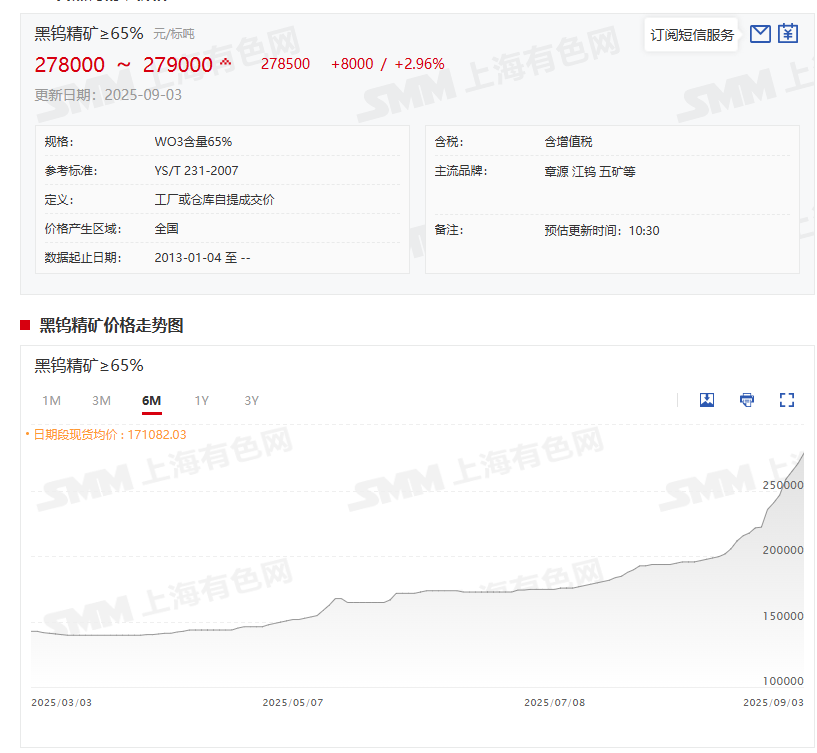The image size is (817, 753).
Task: Click the 订阅短信服务 button
Action: pyautogui.click(x=692, y=35)
